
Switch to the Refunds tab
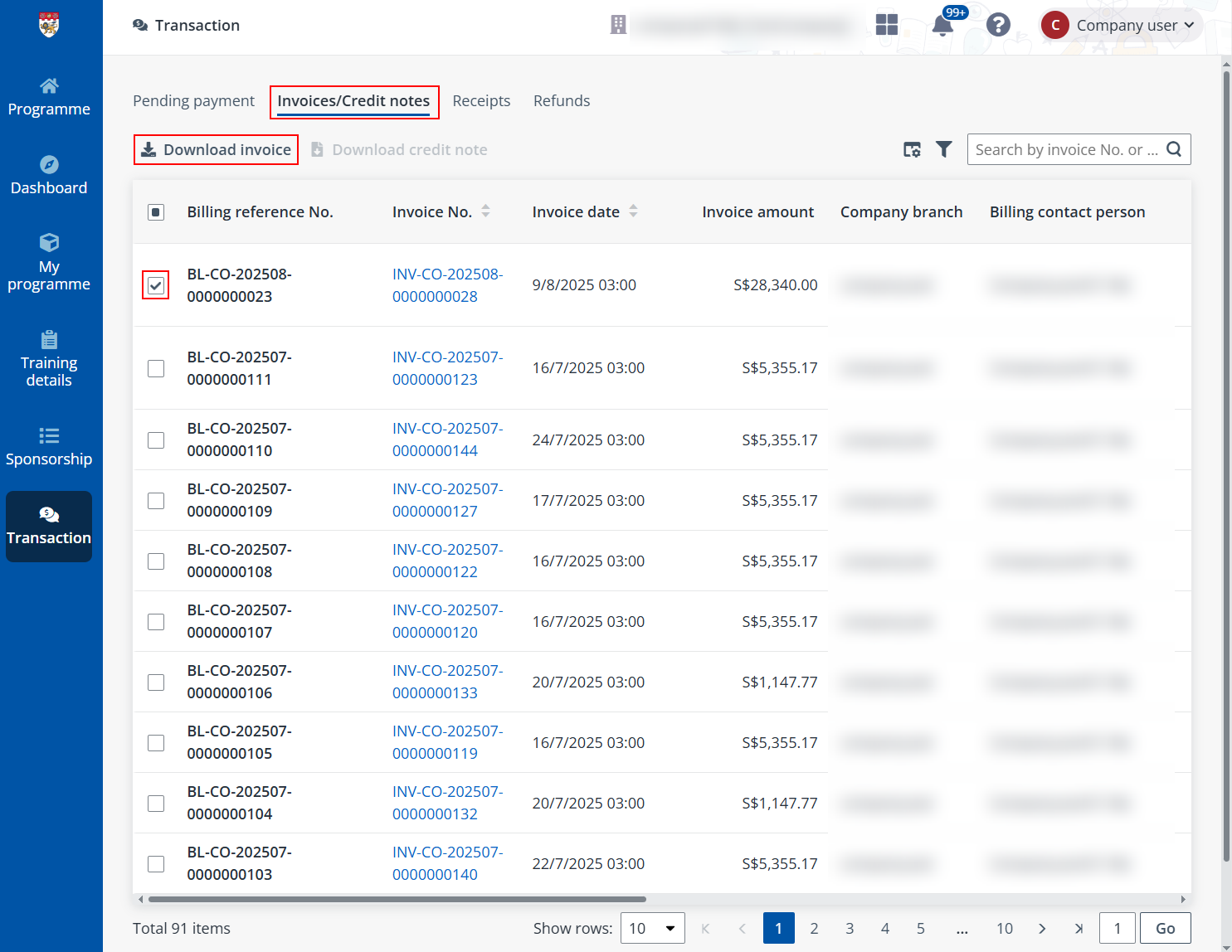pyautogui.click(x=562, y=100)
